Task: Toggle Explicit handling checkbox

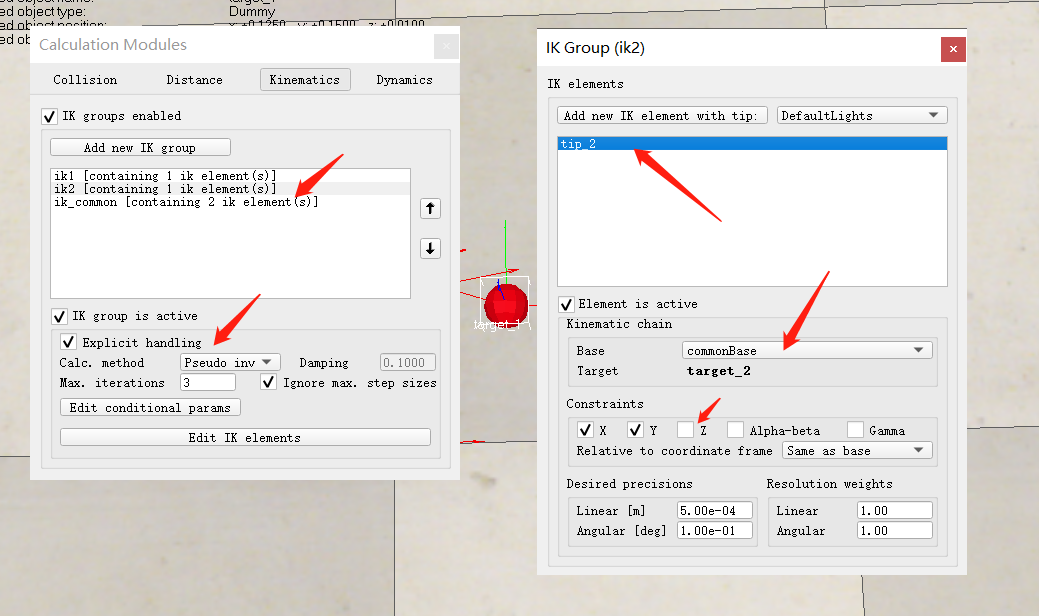Action: click(x=68, y=342)
